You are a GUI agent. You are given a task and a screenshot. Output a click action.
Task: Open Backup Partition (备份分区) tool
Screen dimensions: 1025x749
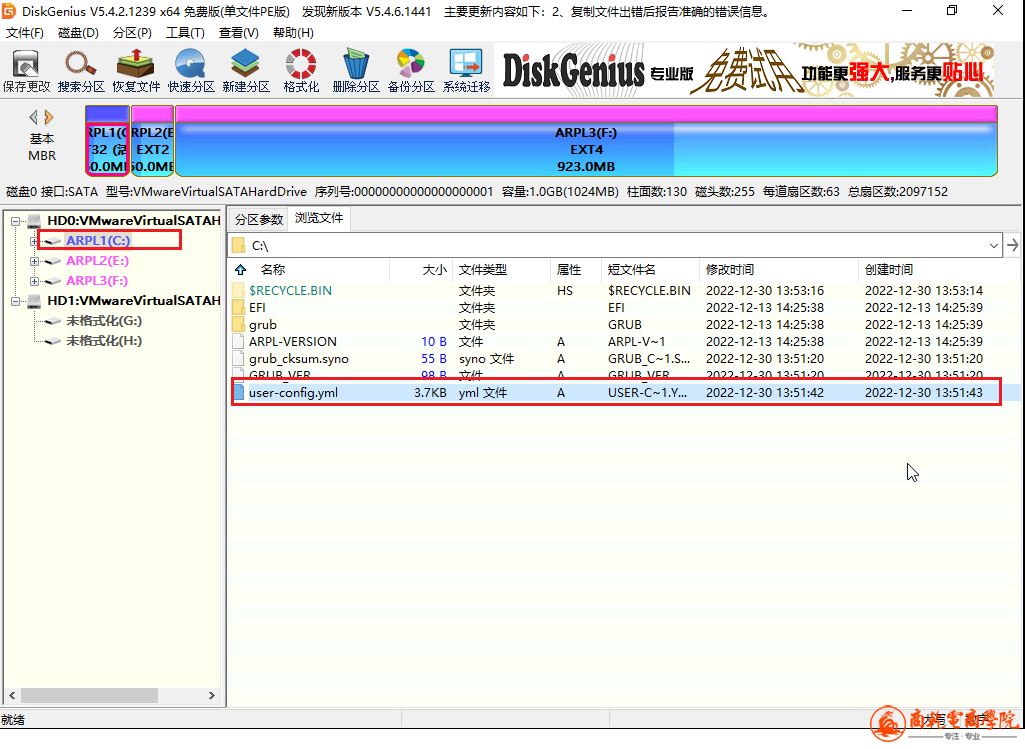[x=411, y=71]
